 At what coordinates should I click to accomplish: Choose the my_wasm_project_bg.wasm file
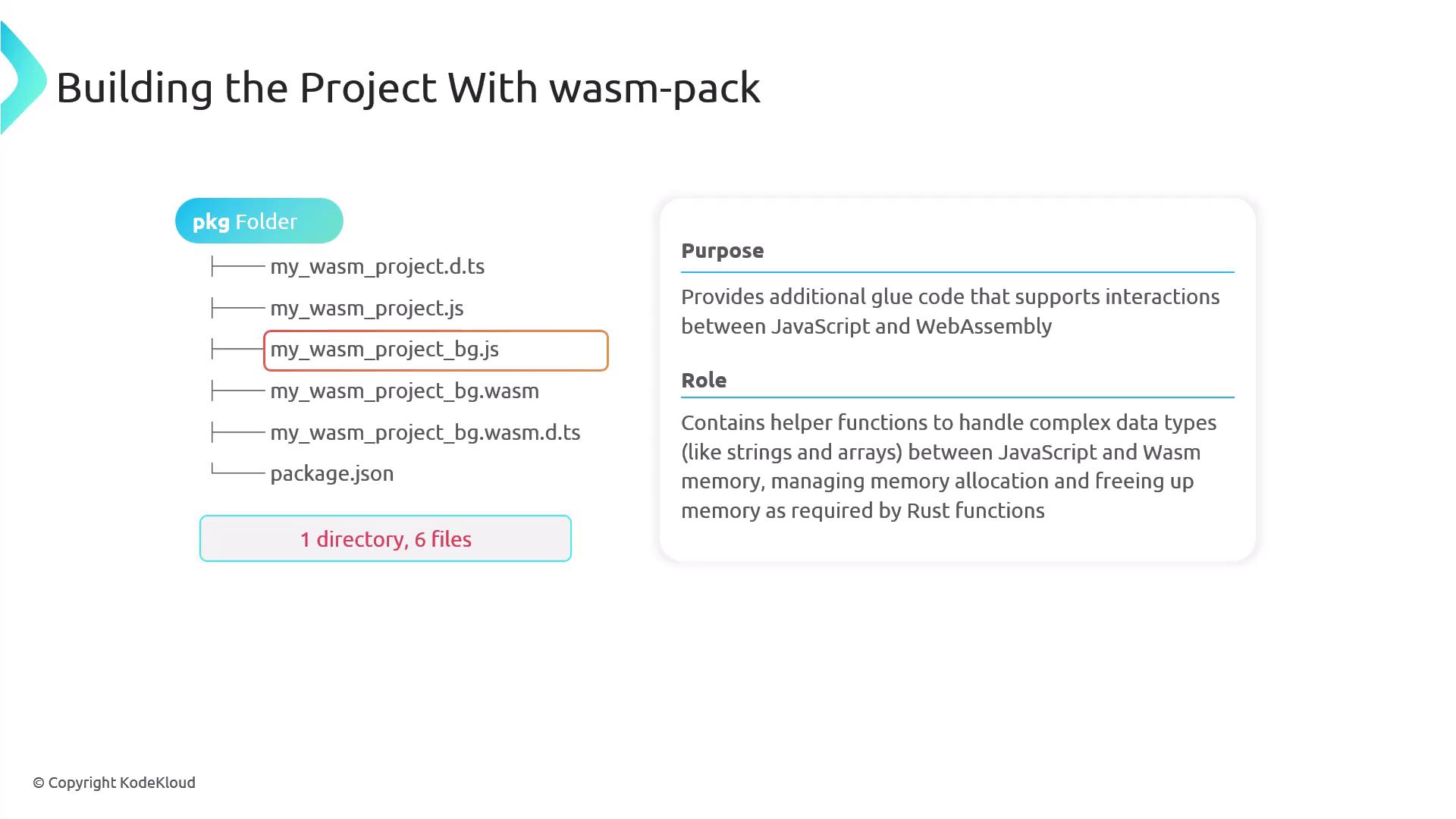(404, 391)
